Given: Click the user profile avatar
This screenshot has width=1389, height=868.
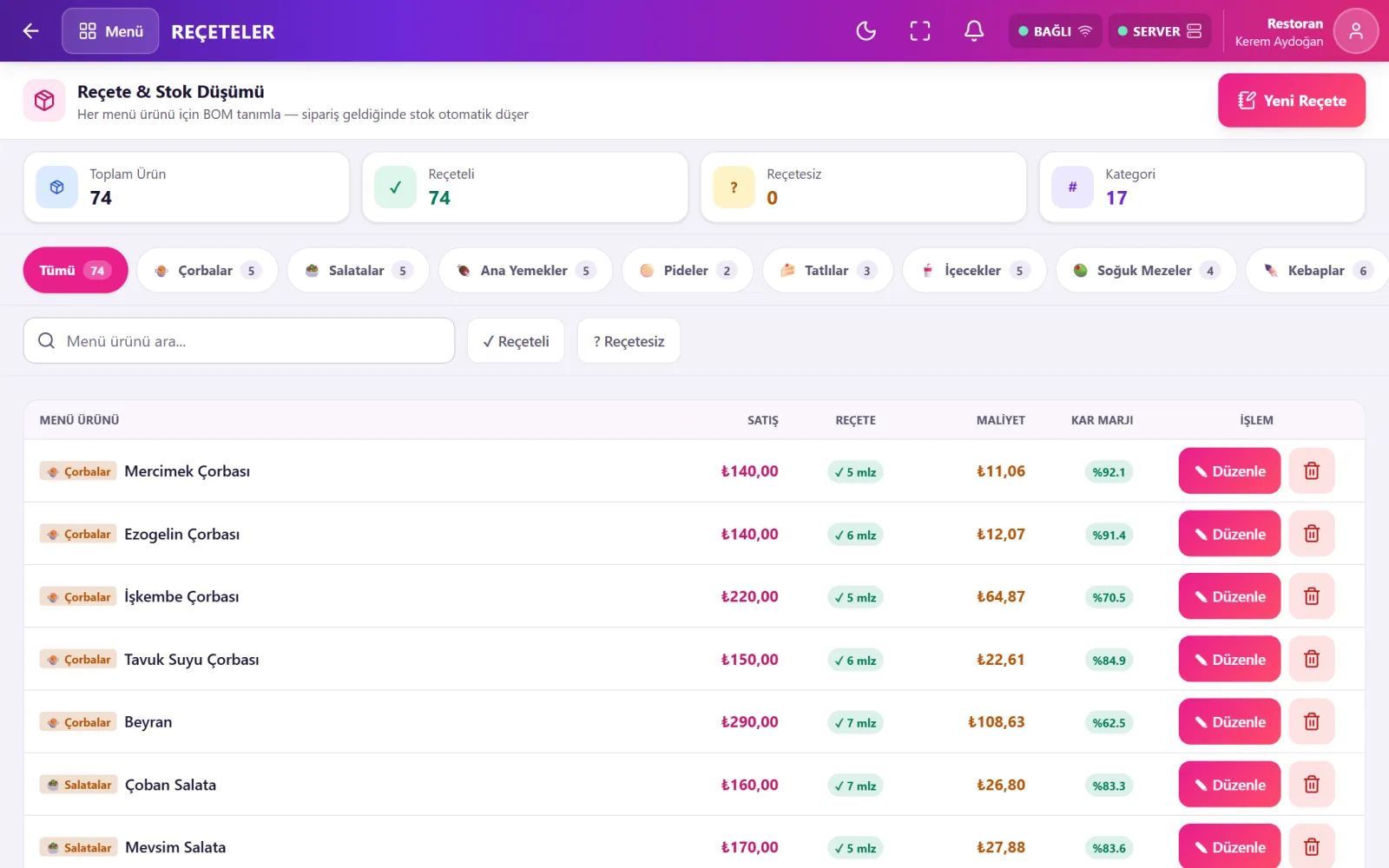Looking at the screenshot, I should [x=1355, y=31].
